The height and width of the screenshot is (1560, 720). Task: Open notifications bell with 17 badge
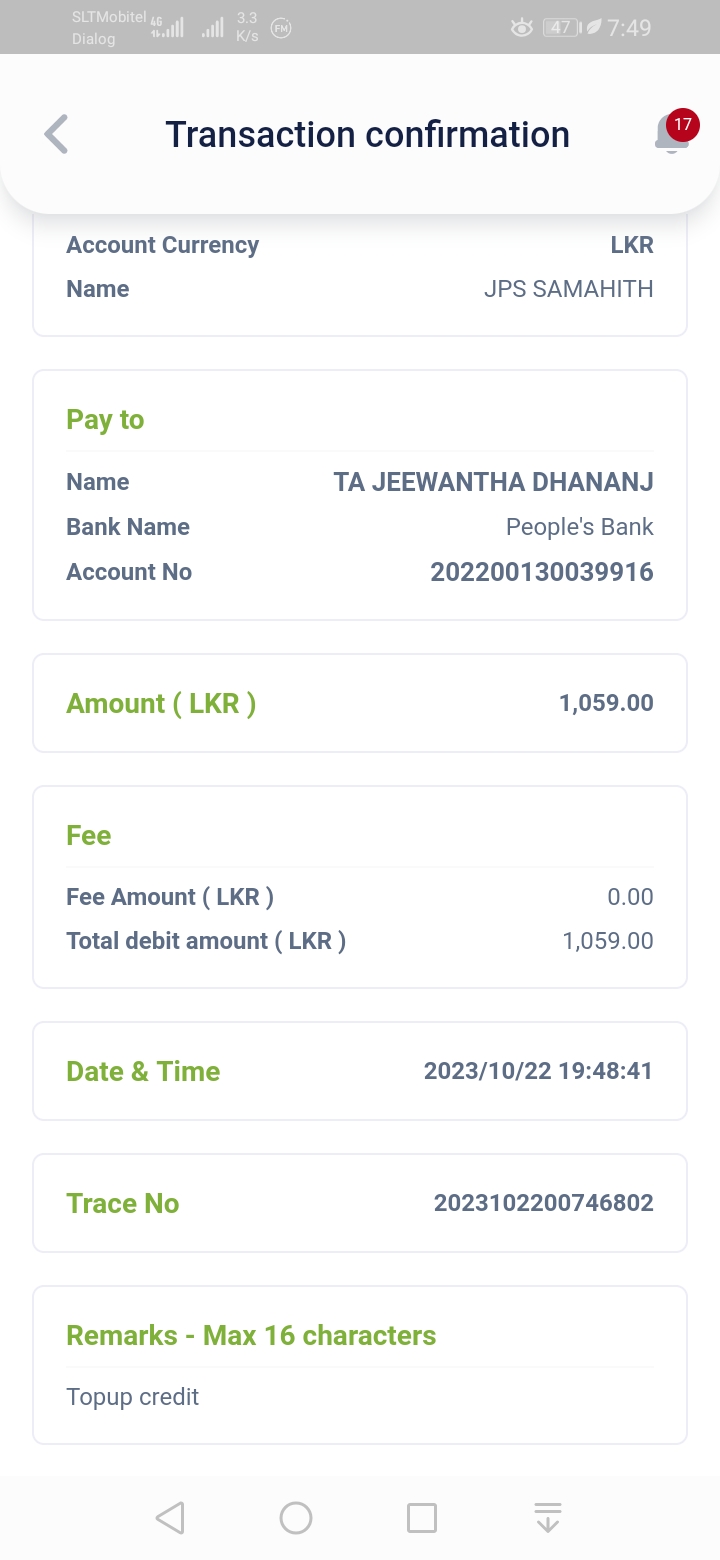[673, 133]
